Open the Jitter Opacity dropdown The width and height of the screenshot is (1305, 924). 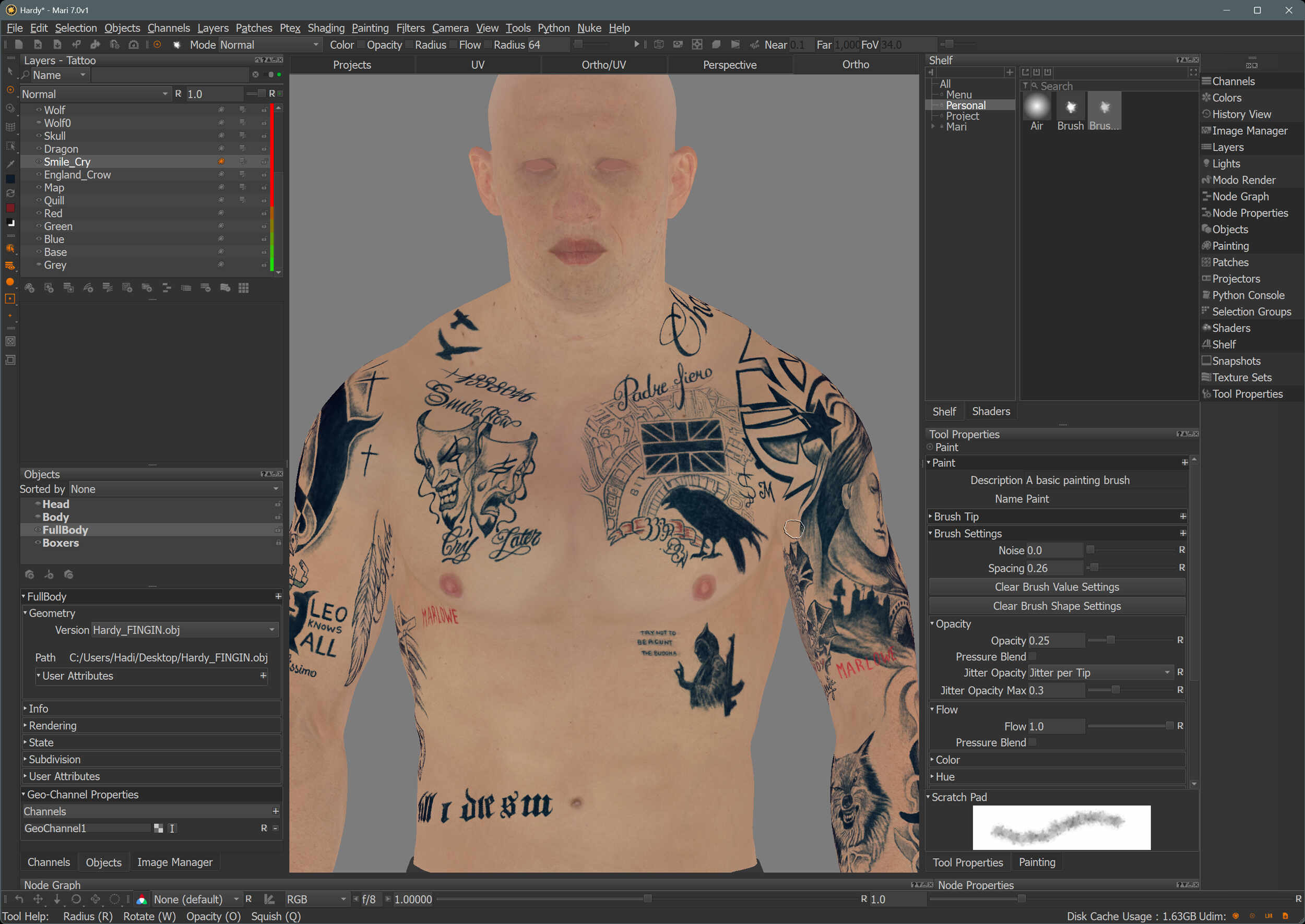(x=1100, y=673)
